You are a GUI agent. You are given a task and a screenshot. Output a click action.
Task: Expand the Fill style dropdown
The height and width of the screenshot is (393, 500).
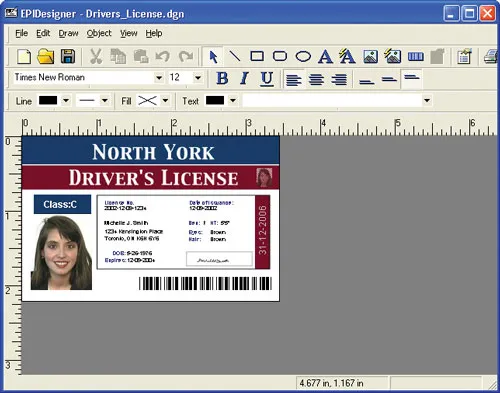pos(165,100)
